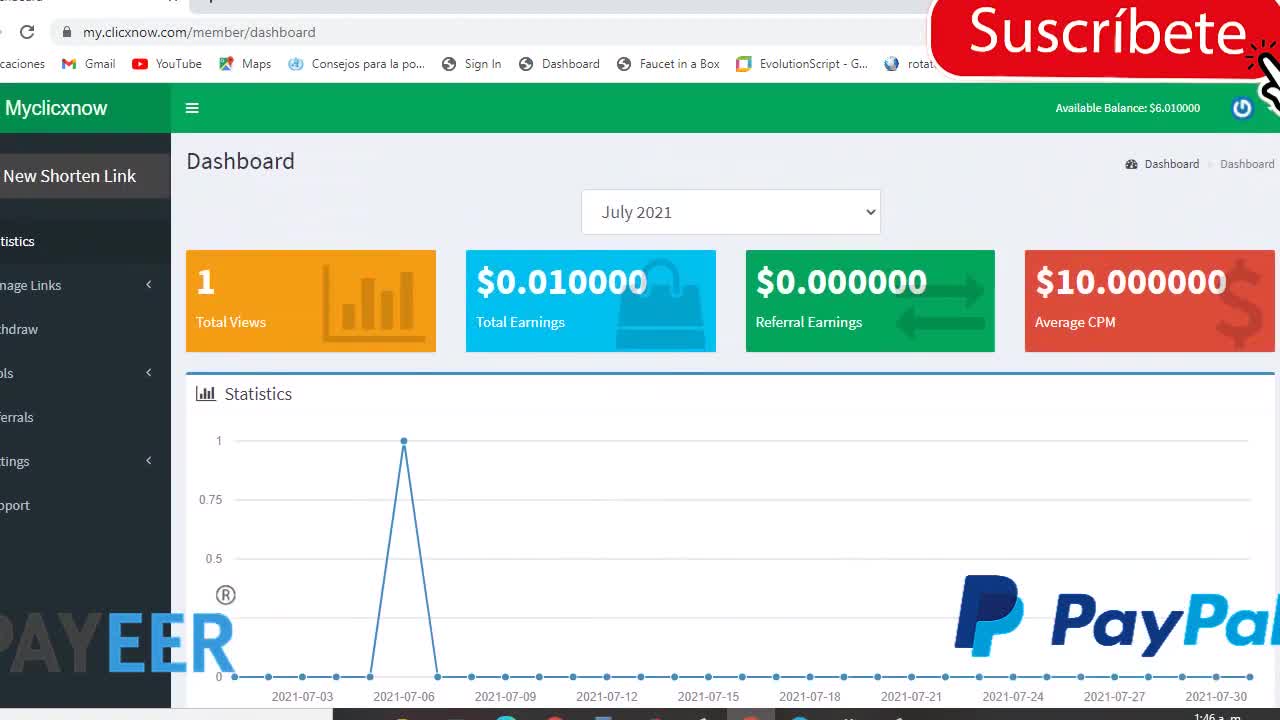1280x720 pixels.
Task: Open the Consejos para la po... bookmark
Action: coord(356,63)
